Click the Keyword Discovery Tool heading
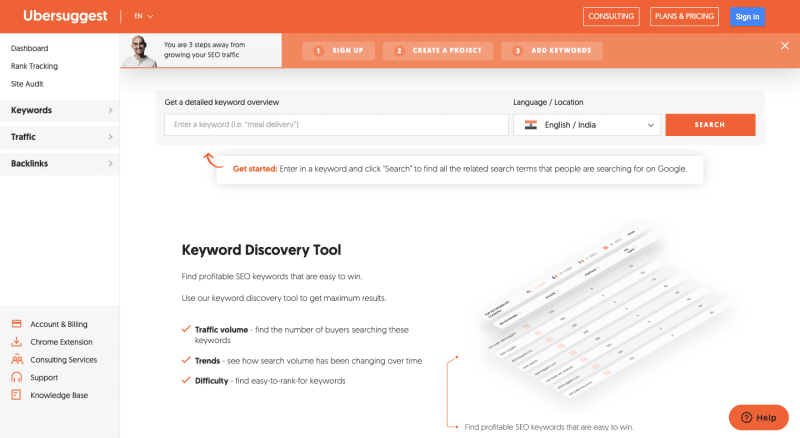 pos(261,250)
